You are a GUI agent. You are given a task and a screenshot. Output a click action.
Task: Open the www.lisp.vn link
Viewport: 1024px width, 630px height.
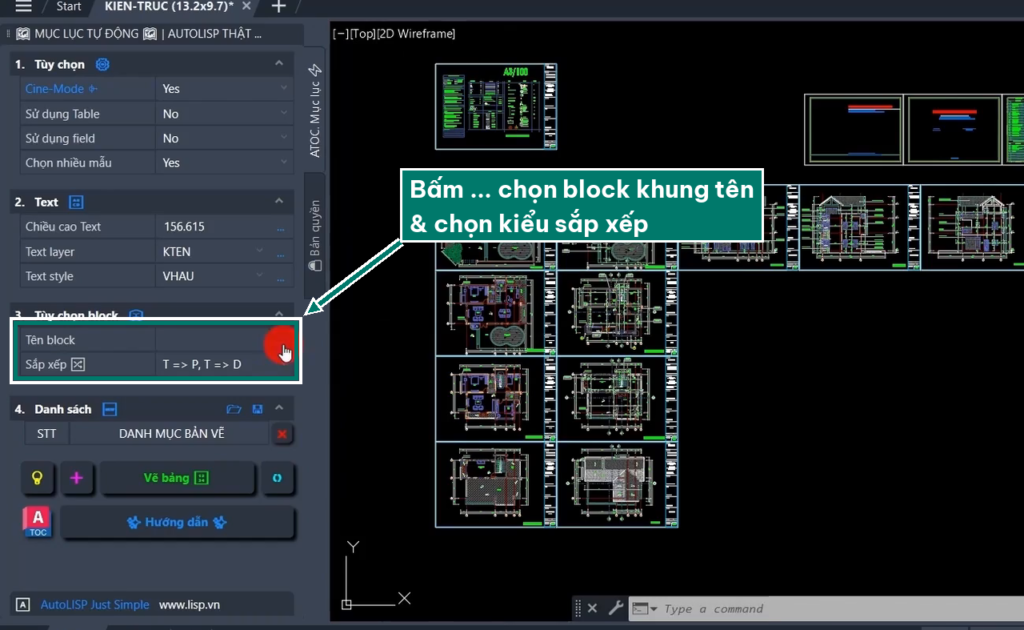[x=189, y=605]
